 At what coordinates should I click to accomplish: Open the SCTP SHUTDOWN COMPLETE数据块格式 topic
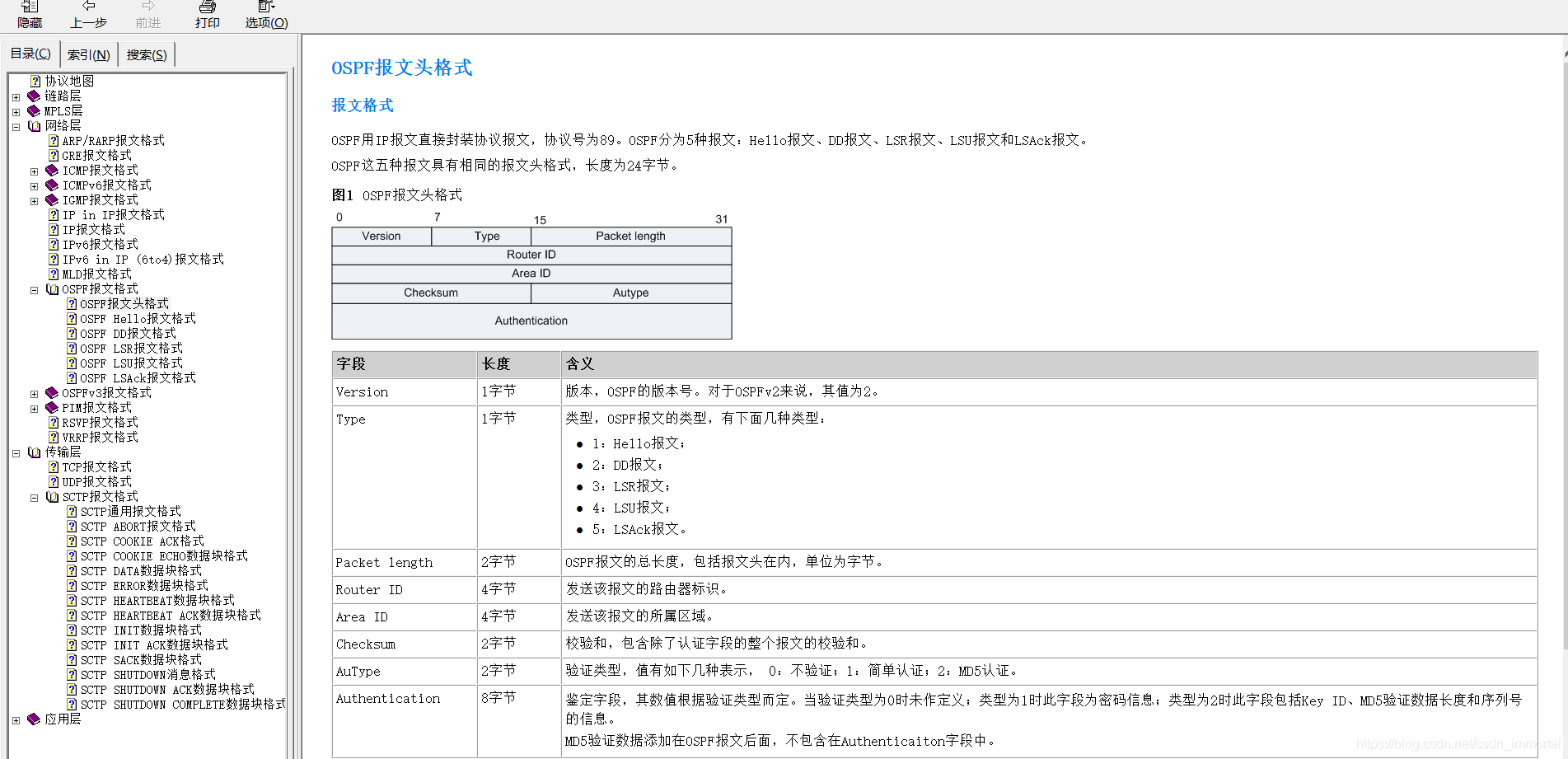point(183,705)
